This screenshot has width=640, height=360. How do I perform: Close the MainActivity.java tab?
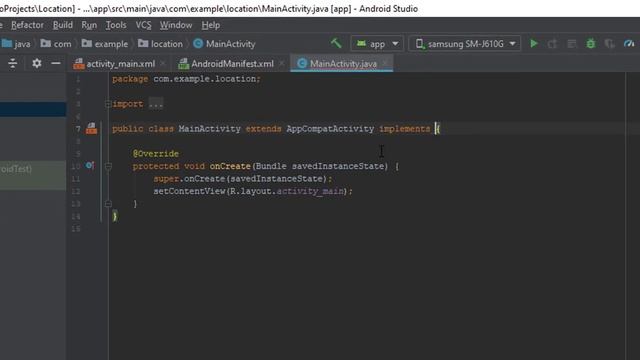pyautogui.click(x=385, y=64)
